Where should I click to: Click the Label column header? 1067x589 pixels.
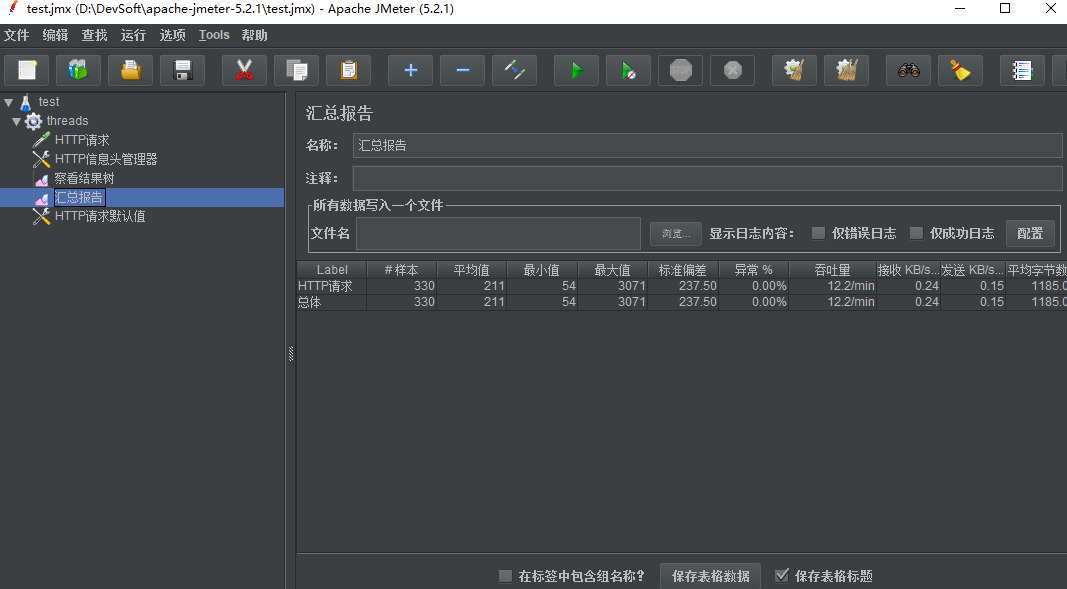pyautogui.click(x=332, y=270)
